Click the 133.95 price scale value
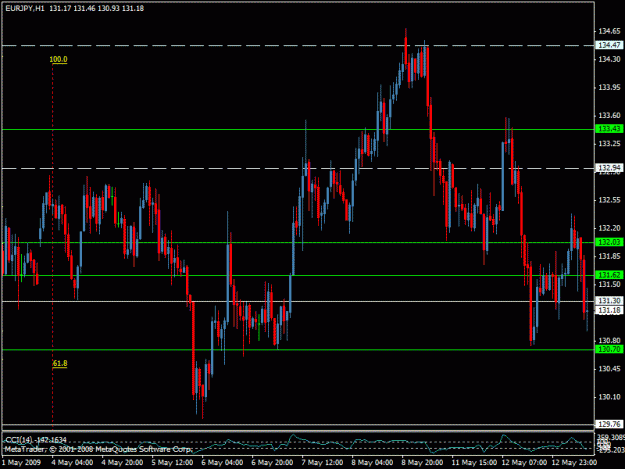Screen dimensions: 625x469 click(x=609, y=87)
